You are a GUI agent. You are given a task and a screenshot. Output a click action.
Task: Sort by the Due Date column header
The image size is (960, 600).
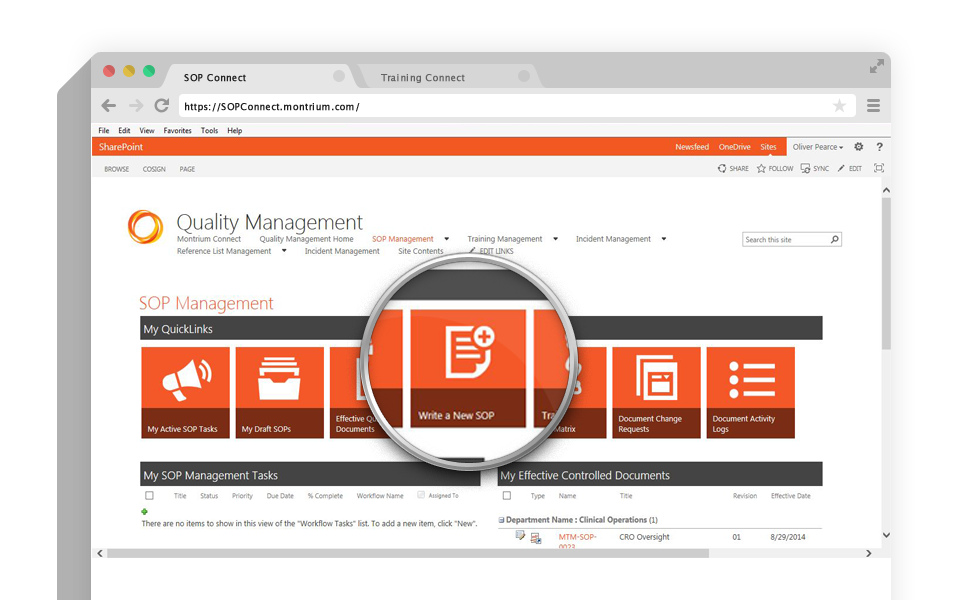tap(280, 496)
